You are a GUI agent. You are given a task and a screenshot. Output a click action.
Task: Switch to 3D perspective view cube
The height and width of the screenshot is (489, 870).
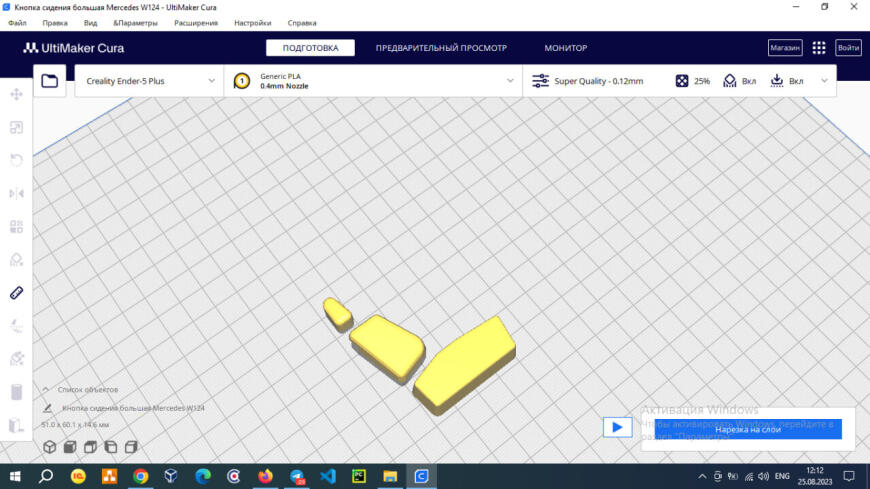49,447
